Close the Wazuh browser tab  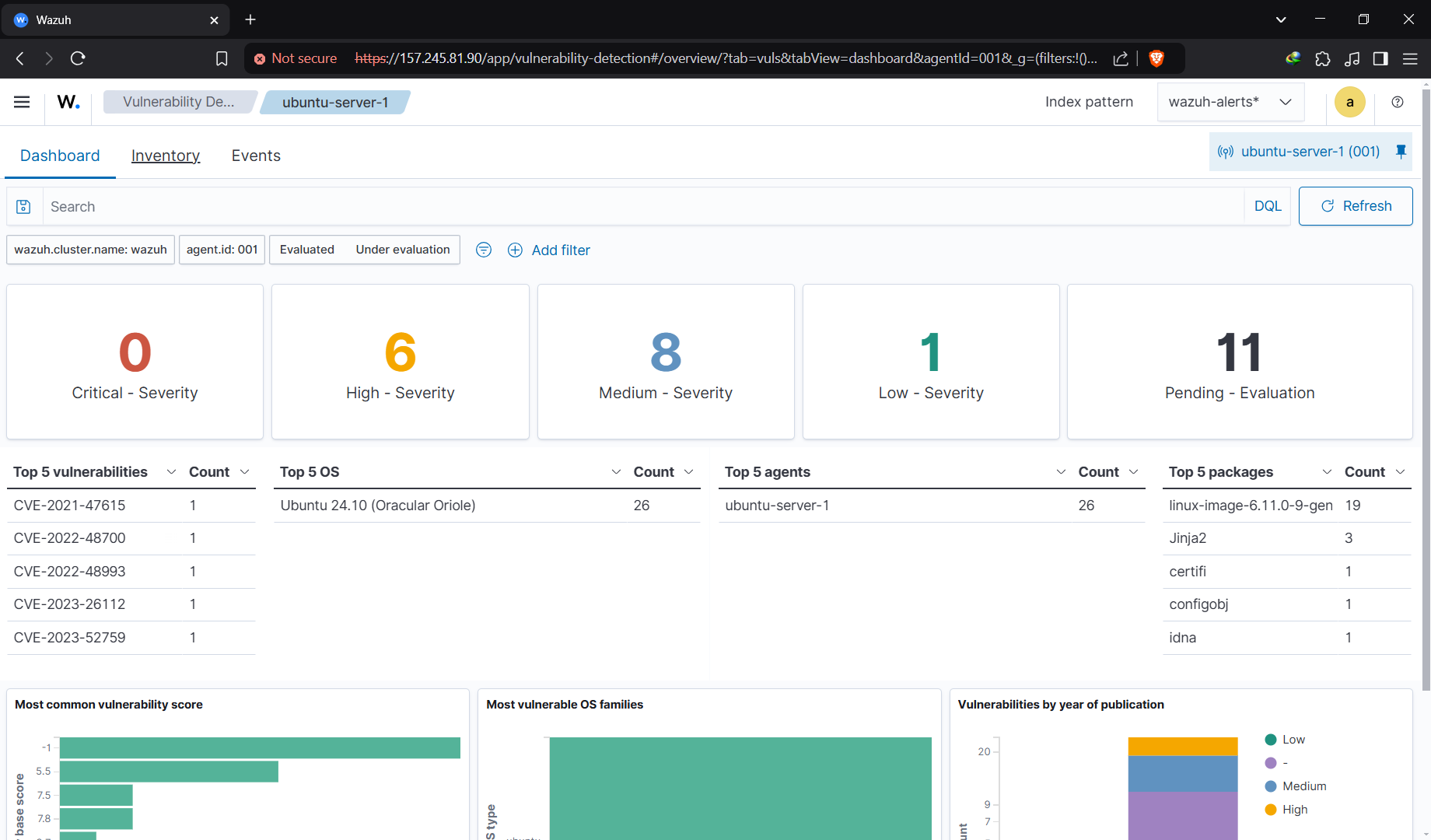click(214, 20)
